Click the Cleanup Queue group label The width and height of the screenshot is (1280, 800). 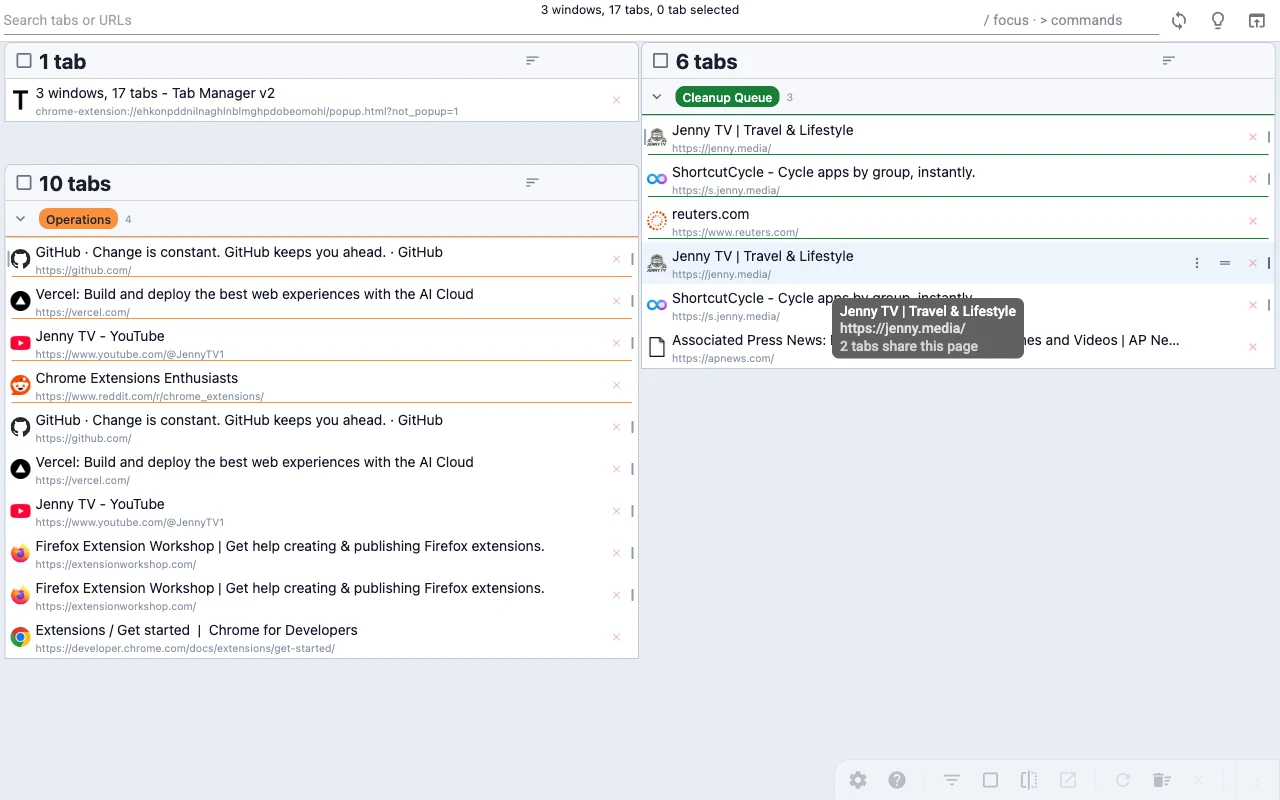coord(727,97)
